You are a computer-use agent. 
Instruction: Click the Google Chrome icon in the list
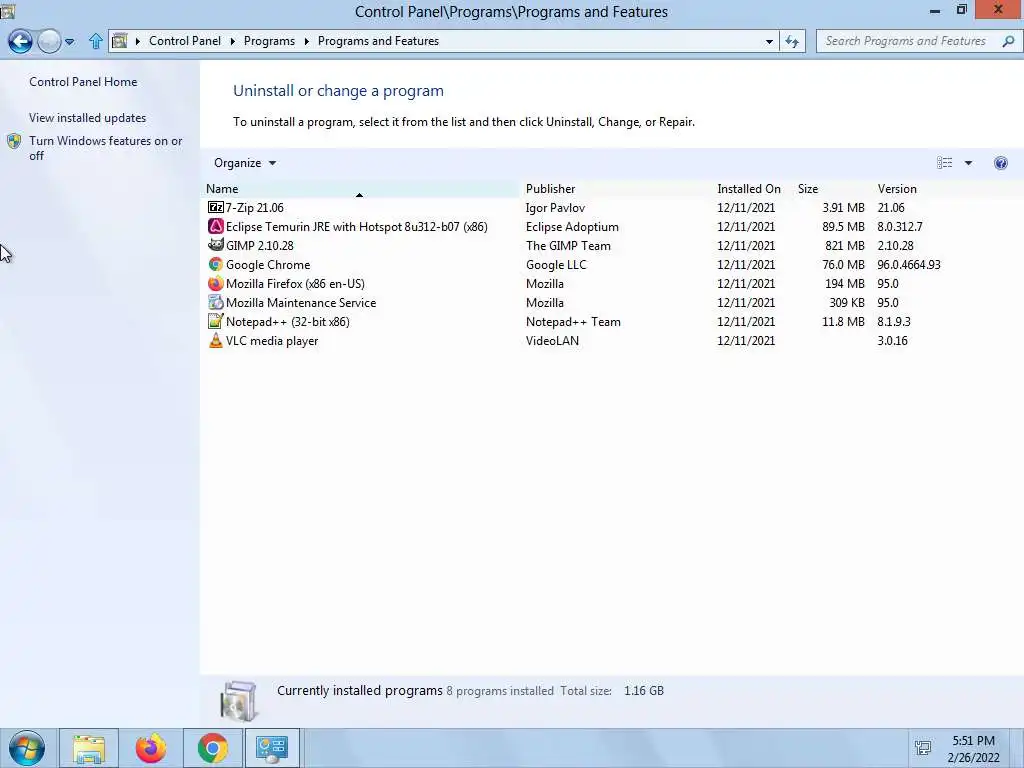tap(216, 264)
